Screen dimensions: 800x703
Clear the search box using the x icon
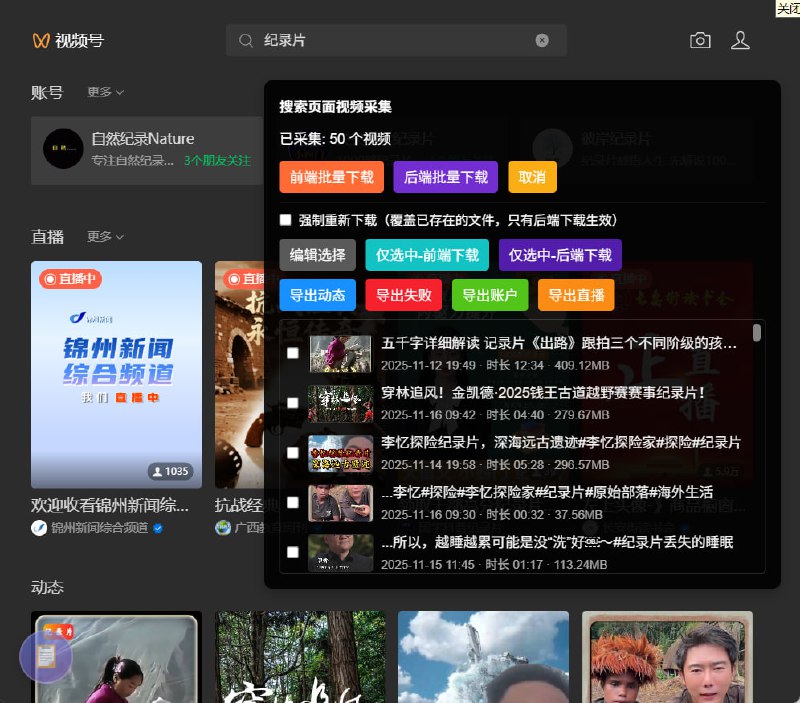(x=542, y=40)
